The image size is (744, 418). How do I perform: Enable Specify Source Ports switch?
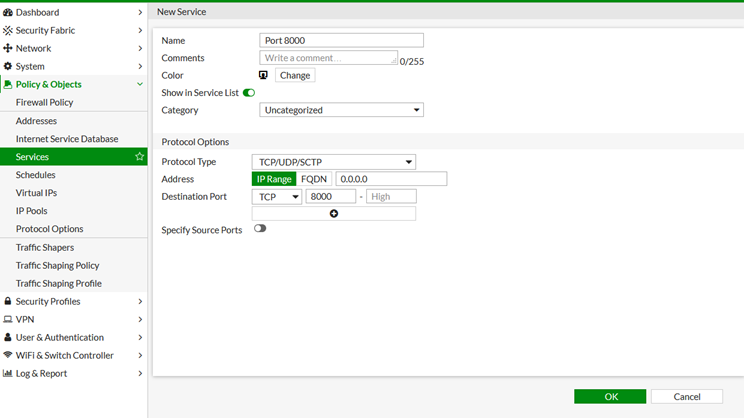coord(260,228)
